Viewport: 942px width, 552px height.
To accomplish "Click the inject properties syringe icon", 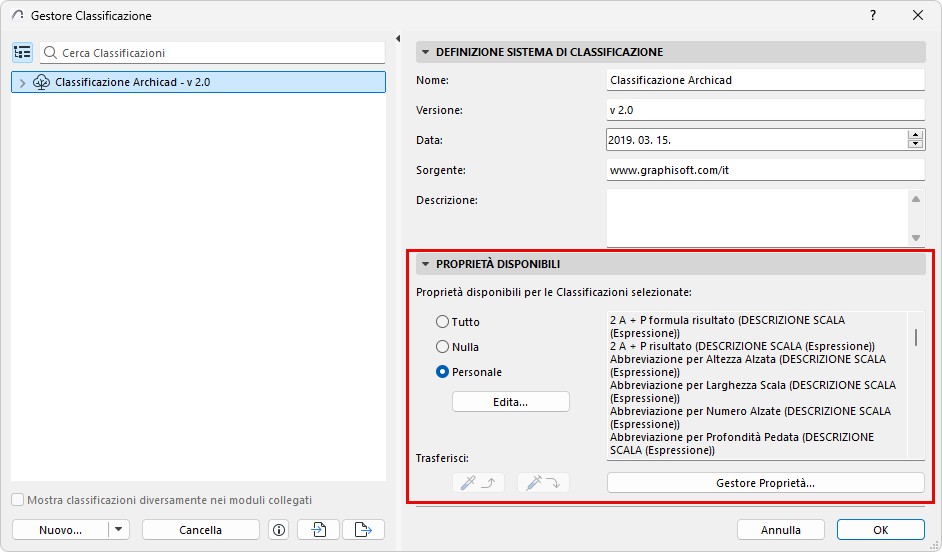I will point(543,482).
